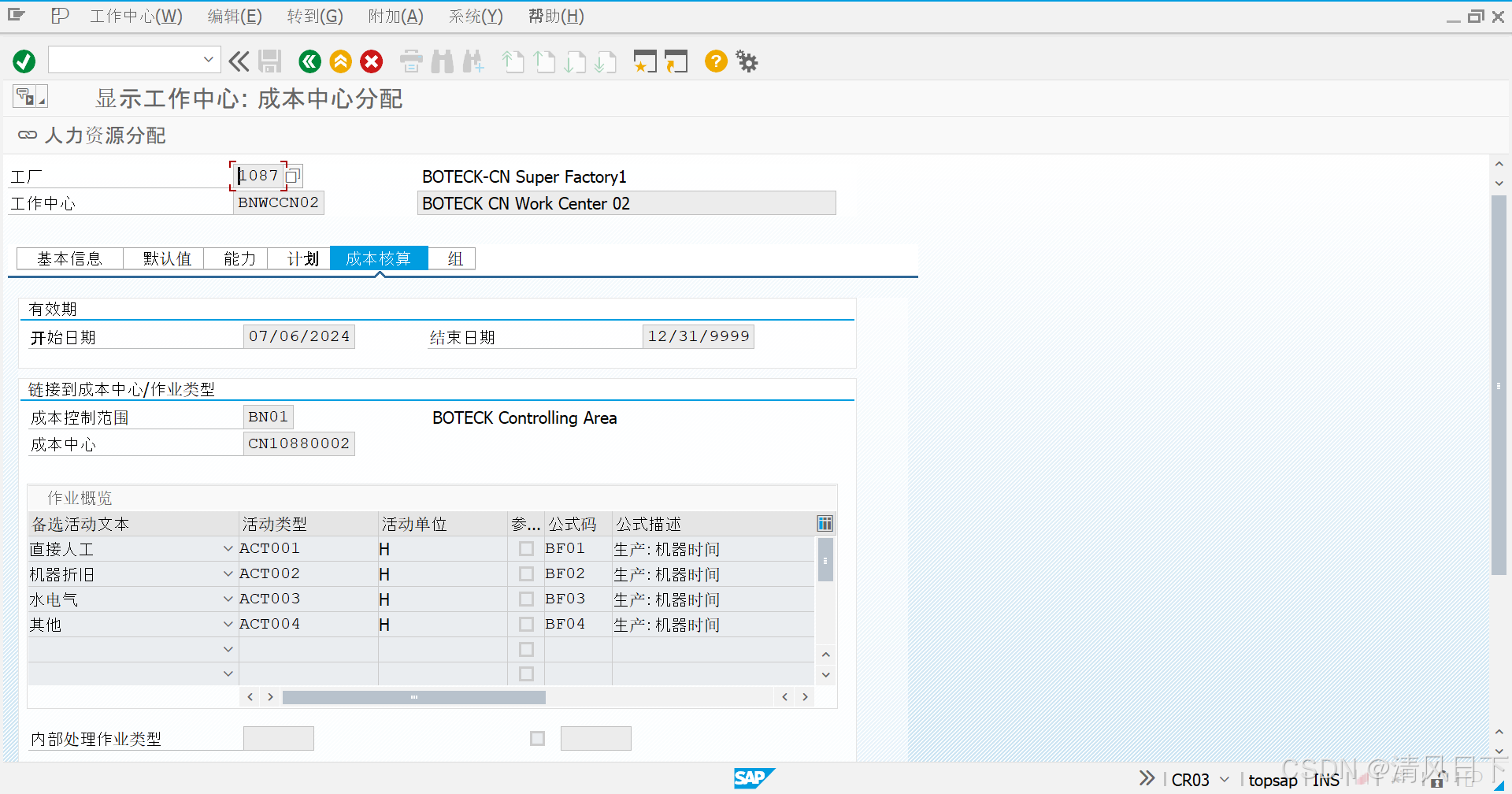Open the 系统(Y) menu
The height and width of the screenshot is (794, 1512).
(476, 17)
